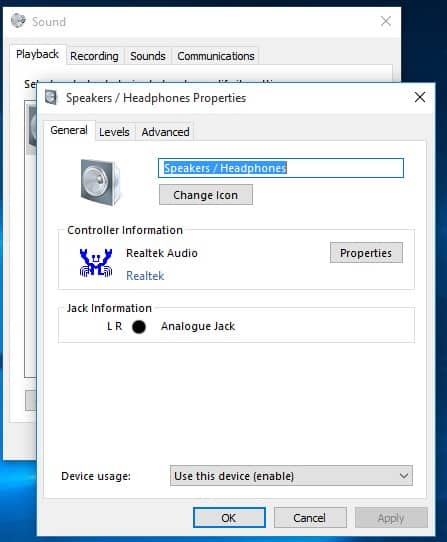This screenshot has width=447, height=542.
Task: Open the Sounds tab
Action: point(148,56)
